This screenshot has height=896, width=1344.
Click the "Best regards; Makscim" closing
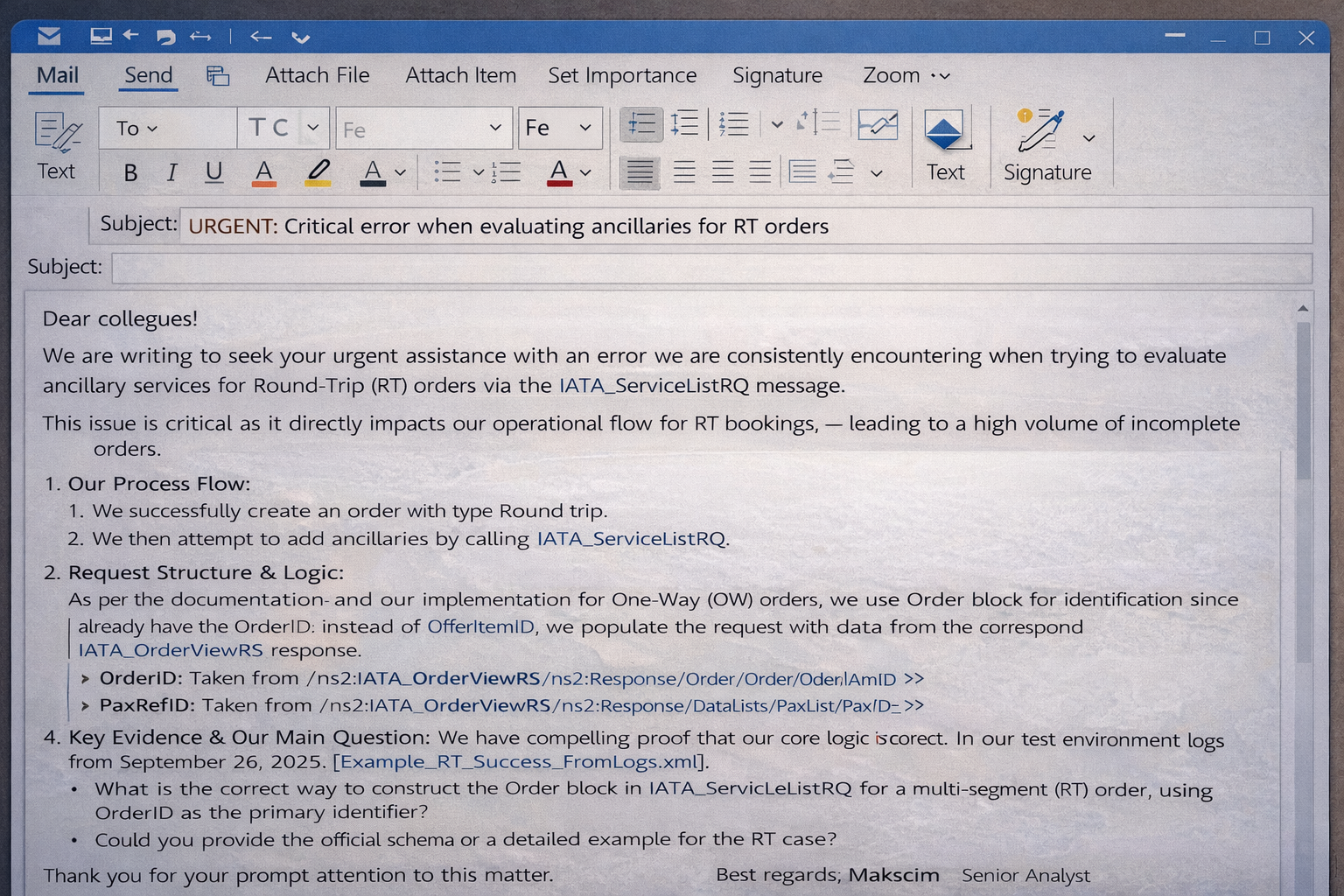(828, 875)
